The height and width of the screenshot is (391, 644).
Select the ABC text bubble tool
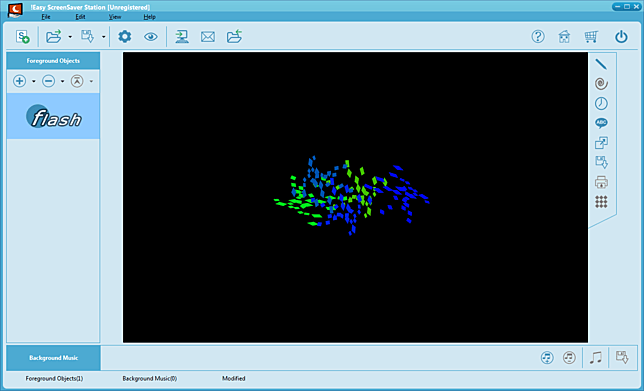[x=601, y=123]
